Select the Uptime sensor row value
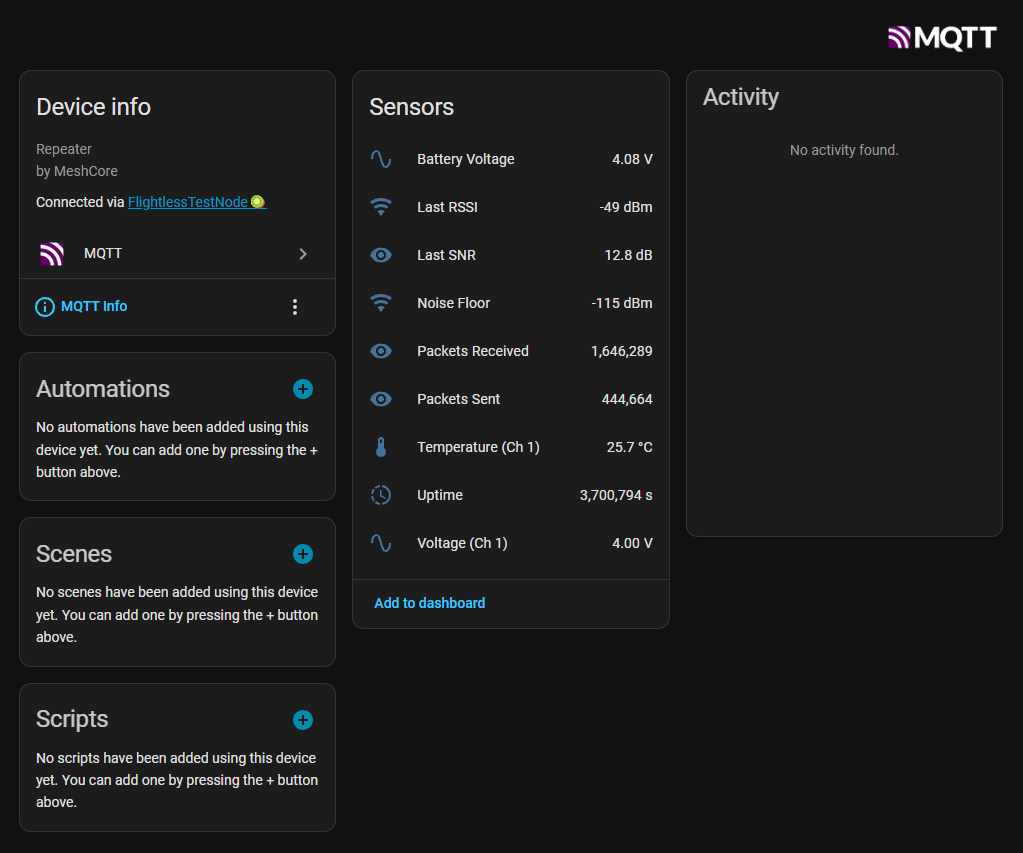 click(x=616, y=495)
